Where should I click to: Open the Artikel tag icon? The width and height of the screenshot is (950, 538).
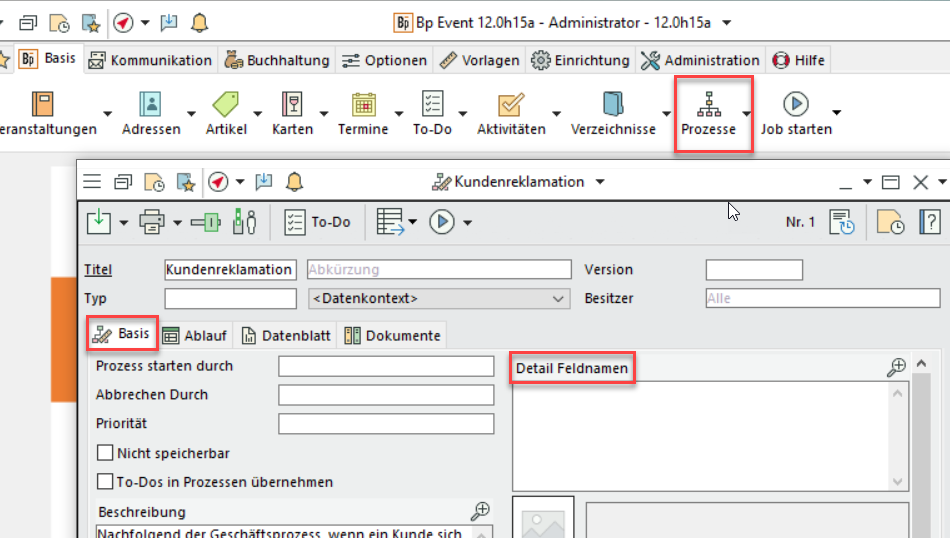(225, 104)
